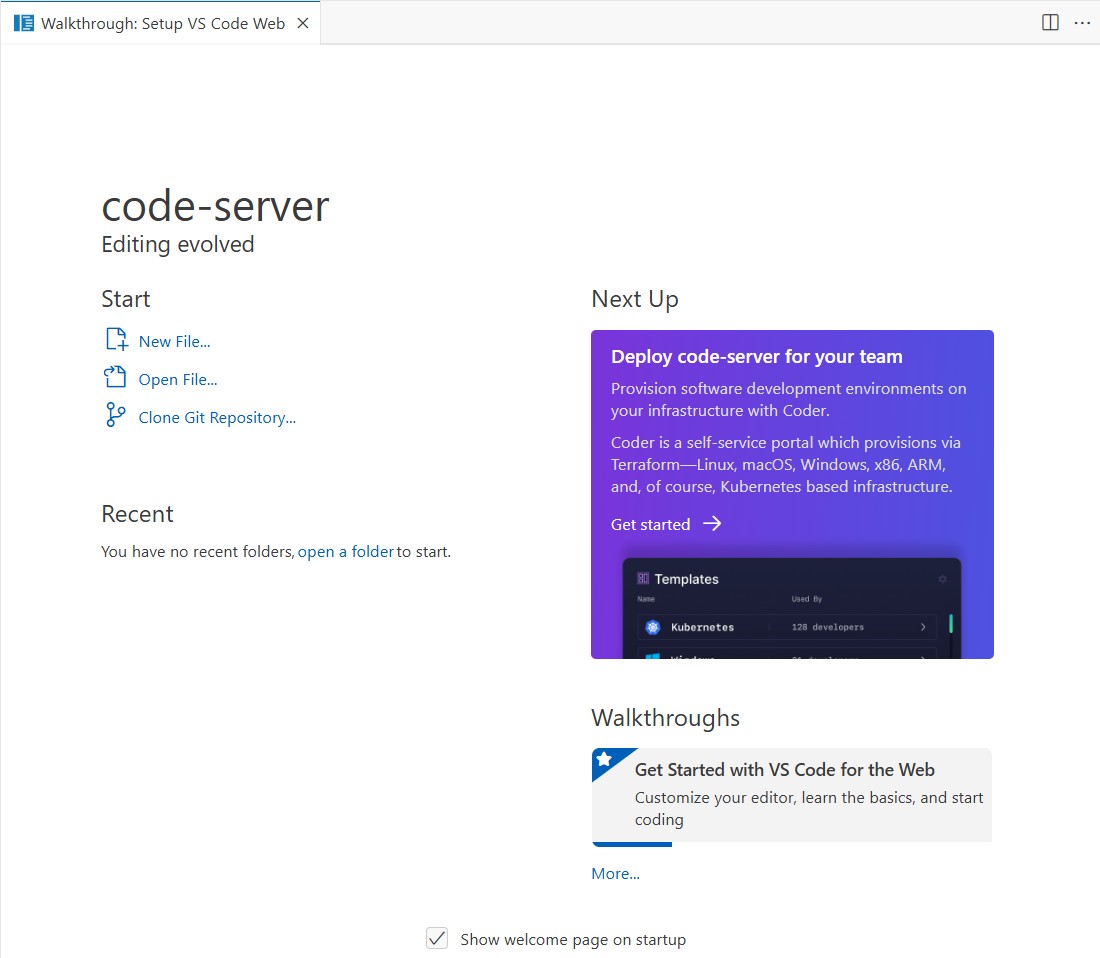This screenshot has height=958, width=1100.
Task: Click the Kubernetes logo in Templates preview
Action: pyautogui.click(x=653, y=627)
